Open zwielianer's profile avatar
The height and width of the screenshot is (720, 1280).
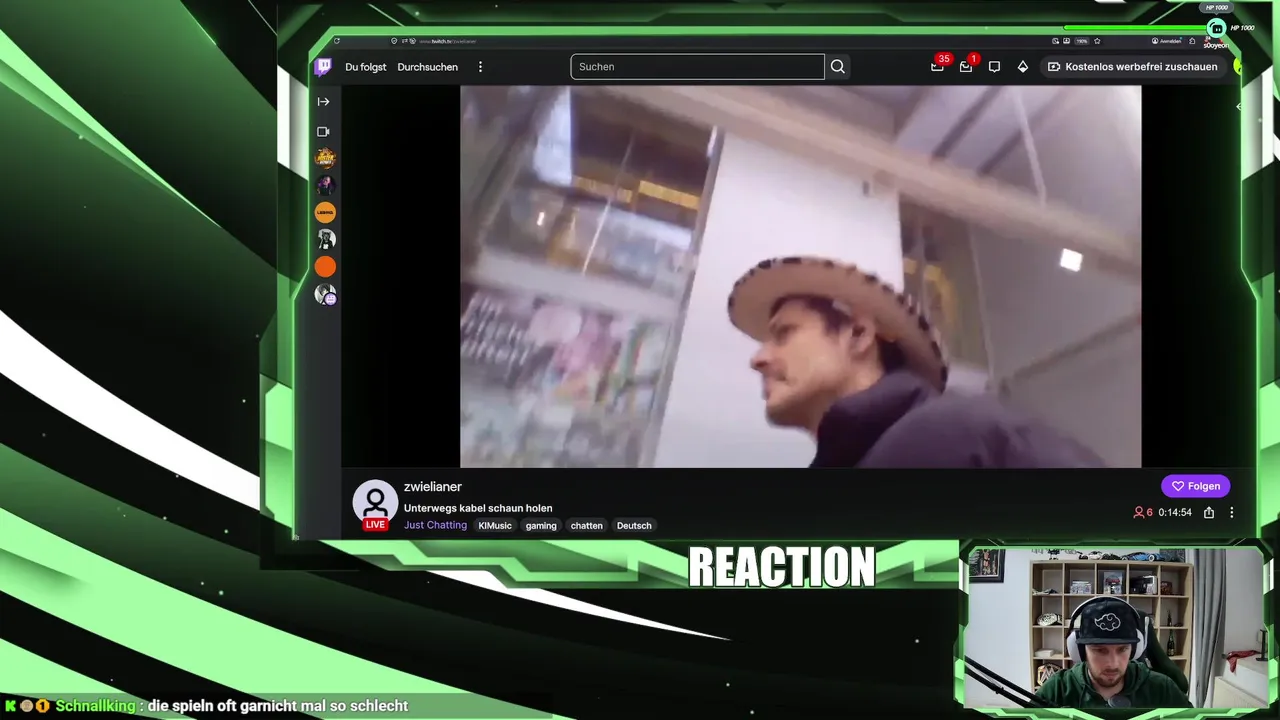click(x=375, y=503)
